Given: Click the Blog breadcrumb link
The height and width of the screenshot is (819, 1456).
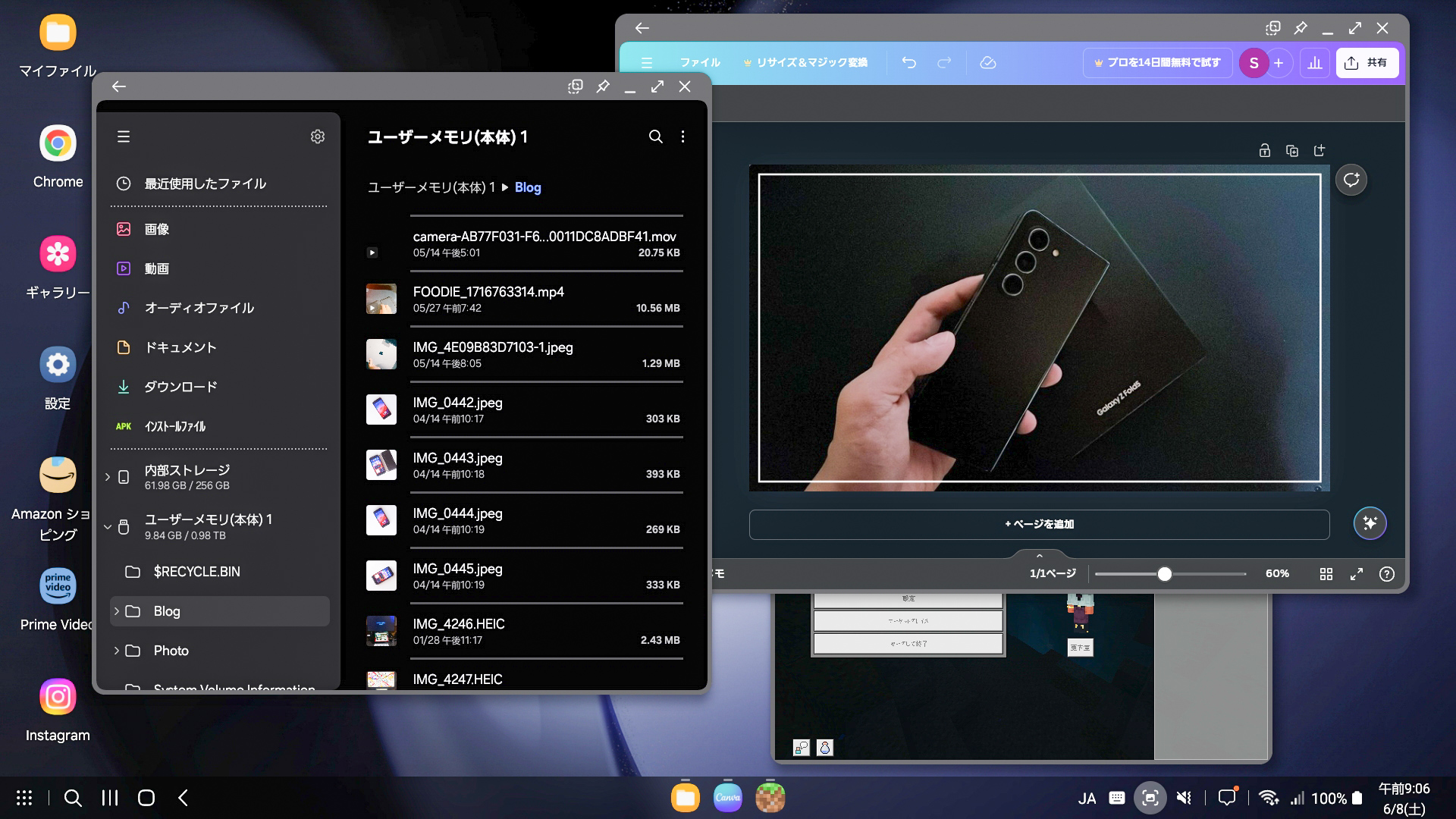Looking at the screenshot, I should click(528, 187).
